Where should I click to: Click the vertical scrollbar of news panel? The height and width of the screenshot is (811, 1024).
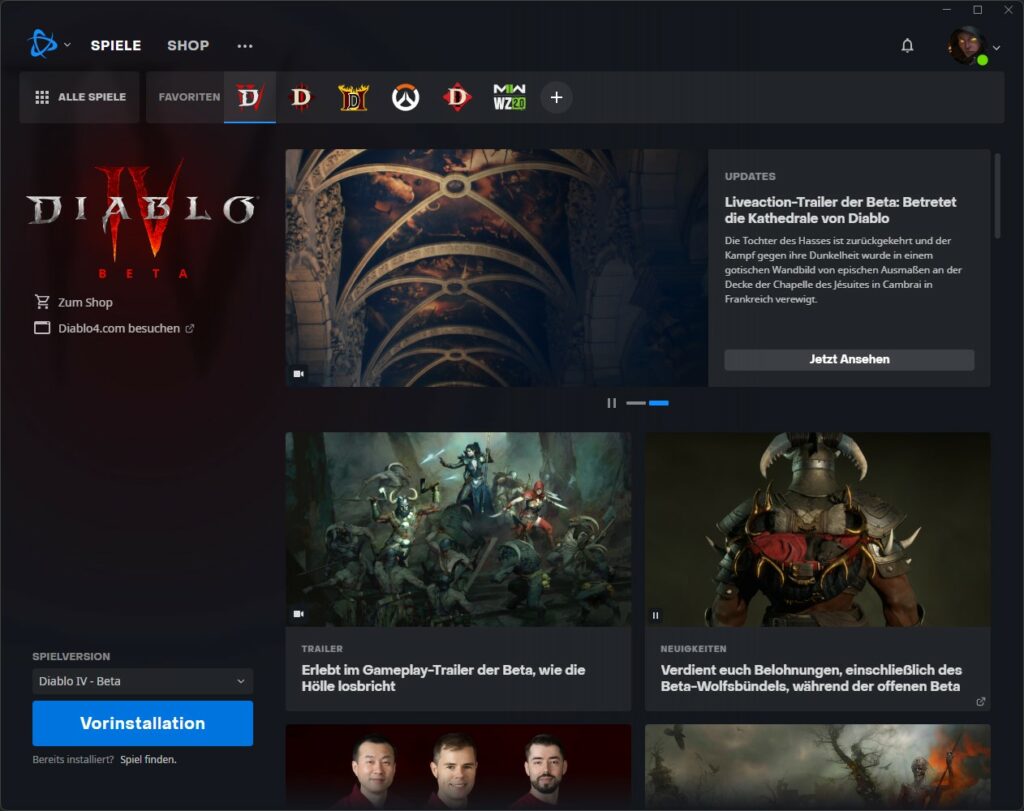click(x=997, y=196)
